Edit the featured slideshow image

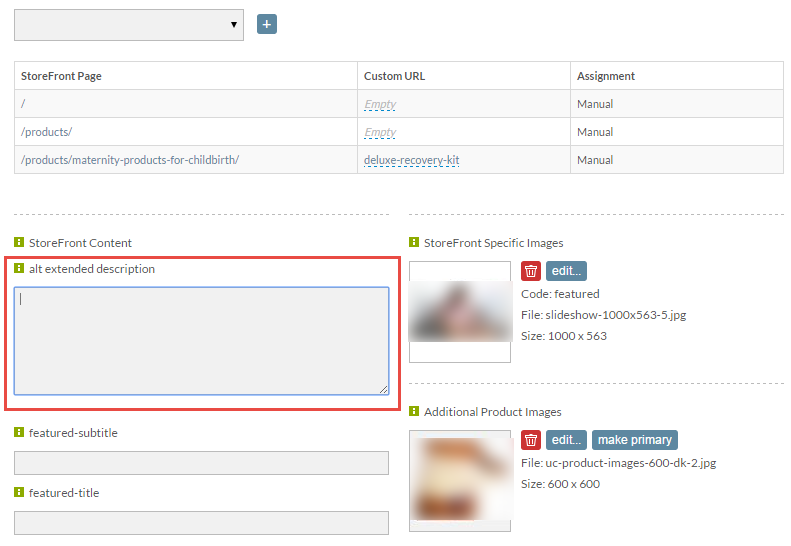(566, 271)
